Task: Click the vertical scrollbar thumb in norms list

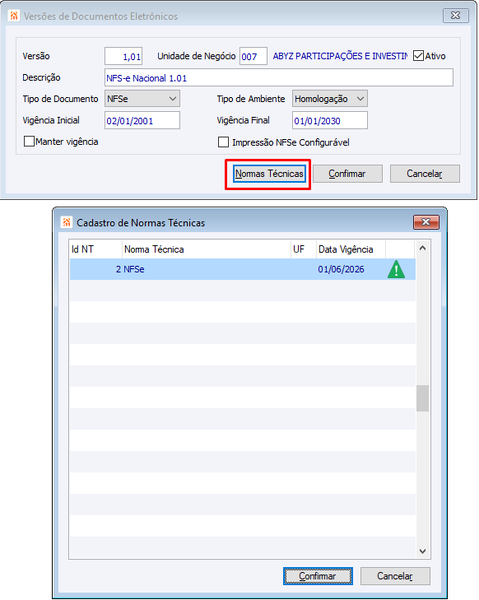Action: click(x=422, y=398)
